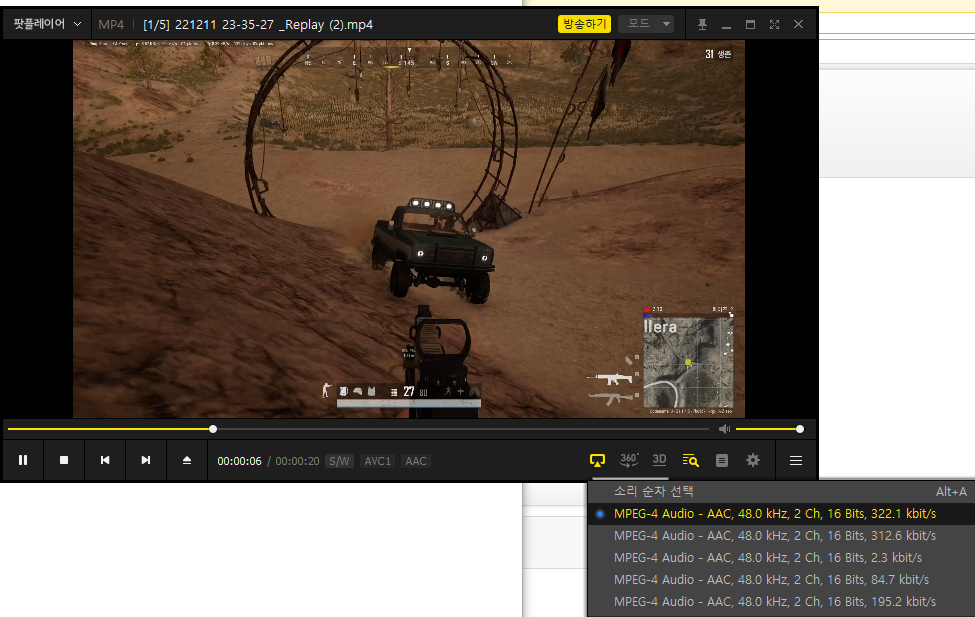
Task: Click the current time 00:00:06 display
Action: pos(239,461)
